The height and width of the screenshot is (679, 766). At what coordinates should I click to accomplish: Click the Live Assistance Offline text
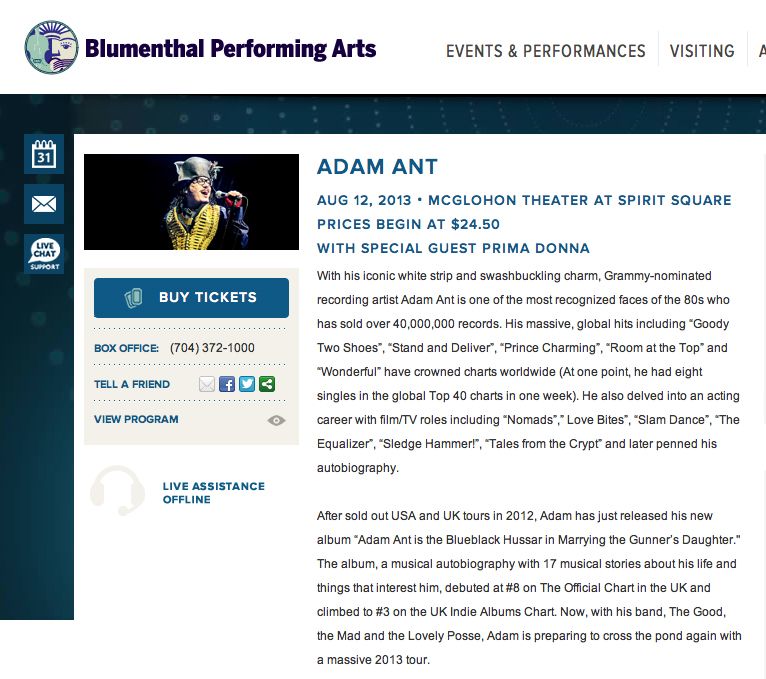213,493
